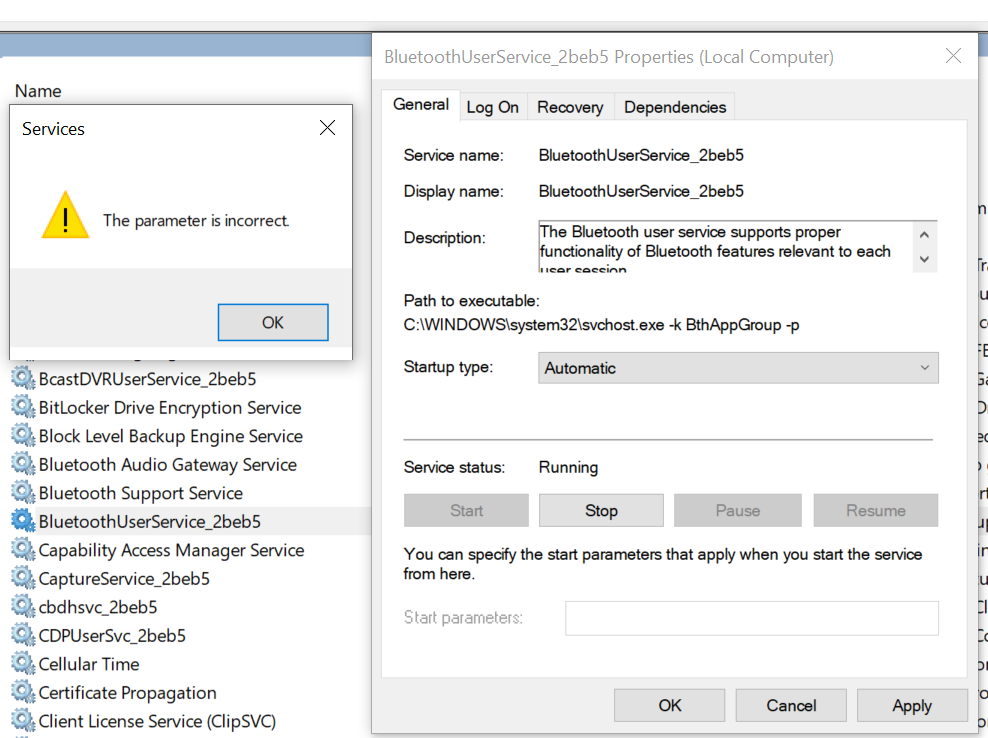Cancel the Properties dialog

[791, 705]
